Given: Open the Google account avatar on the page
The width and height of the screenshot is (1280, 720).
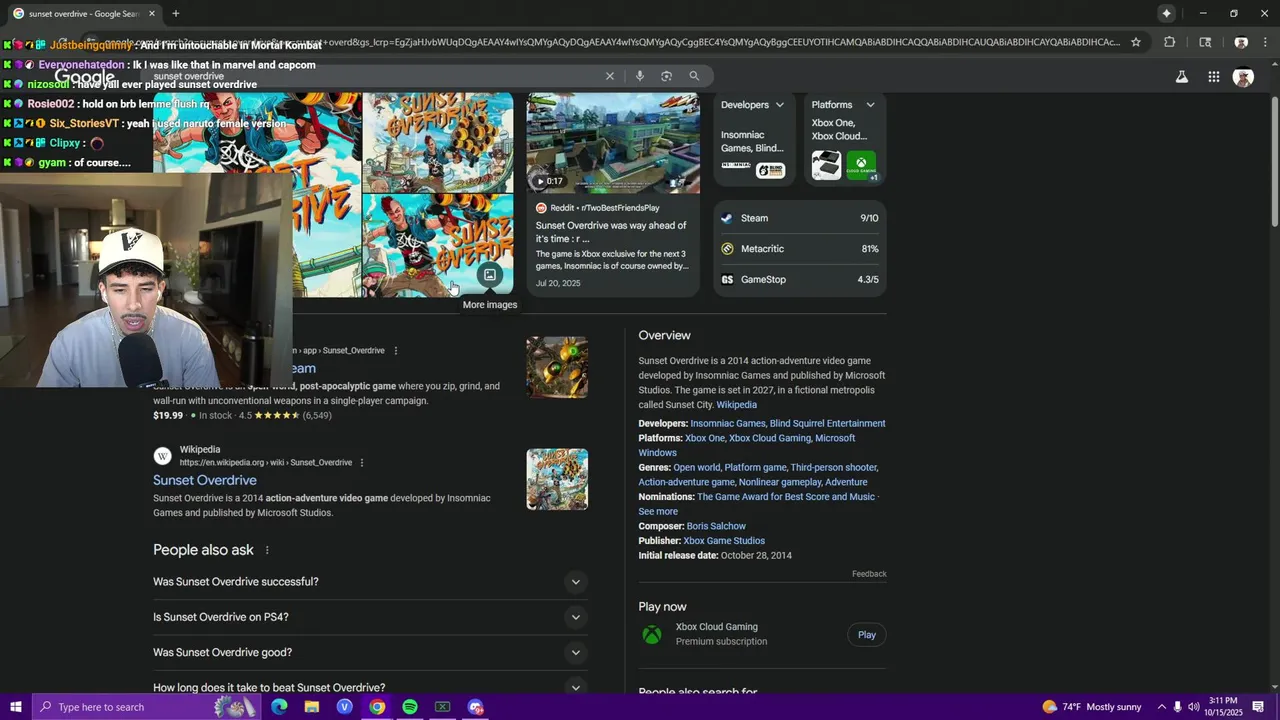Looking at the screenshot, I should [1243, 77].
